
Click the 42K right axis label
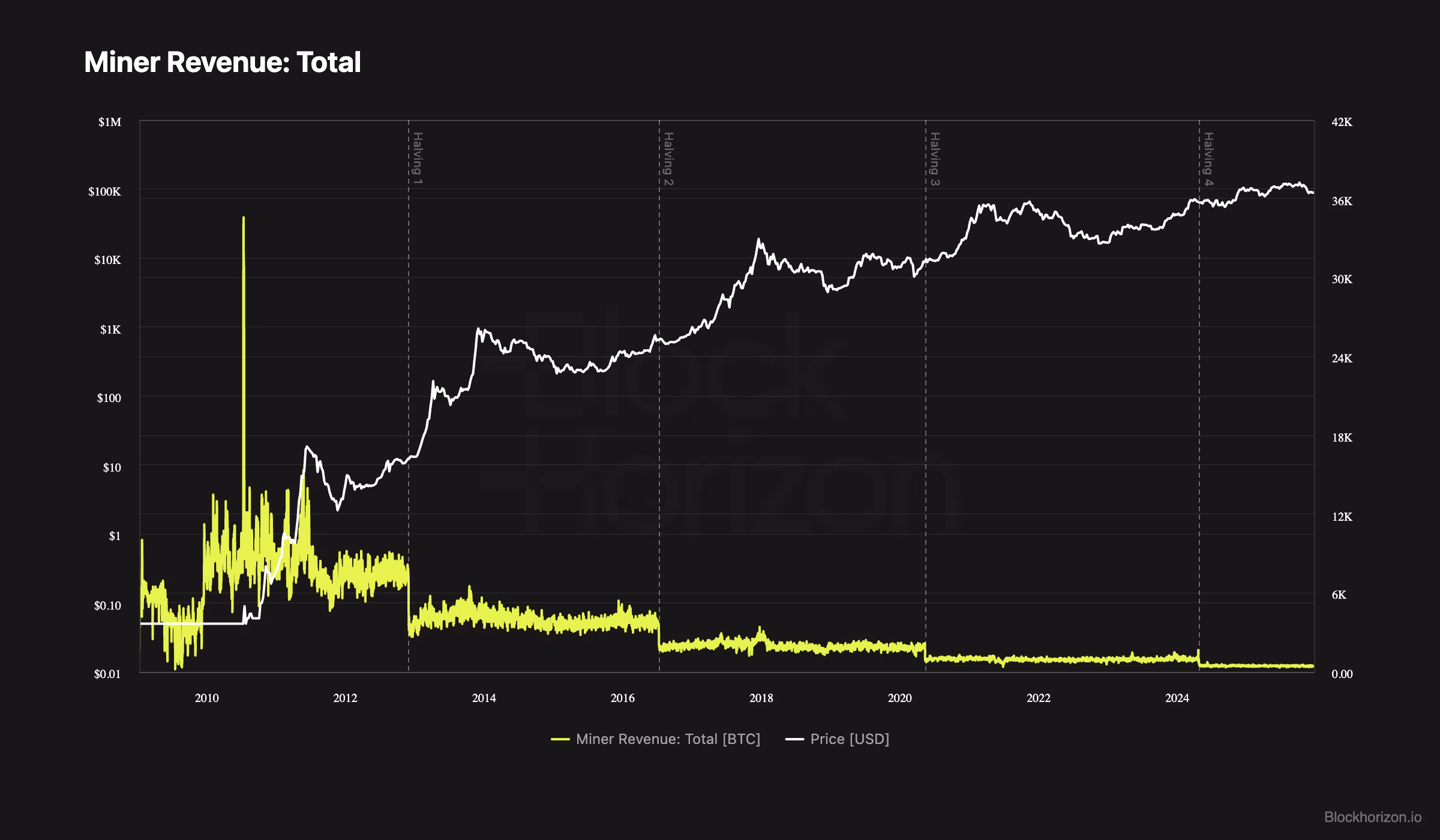click(1342, 122)
